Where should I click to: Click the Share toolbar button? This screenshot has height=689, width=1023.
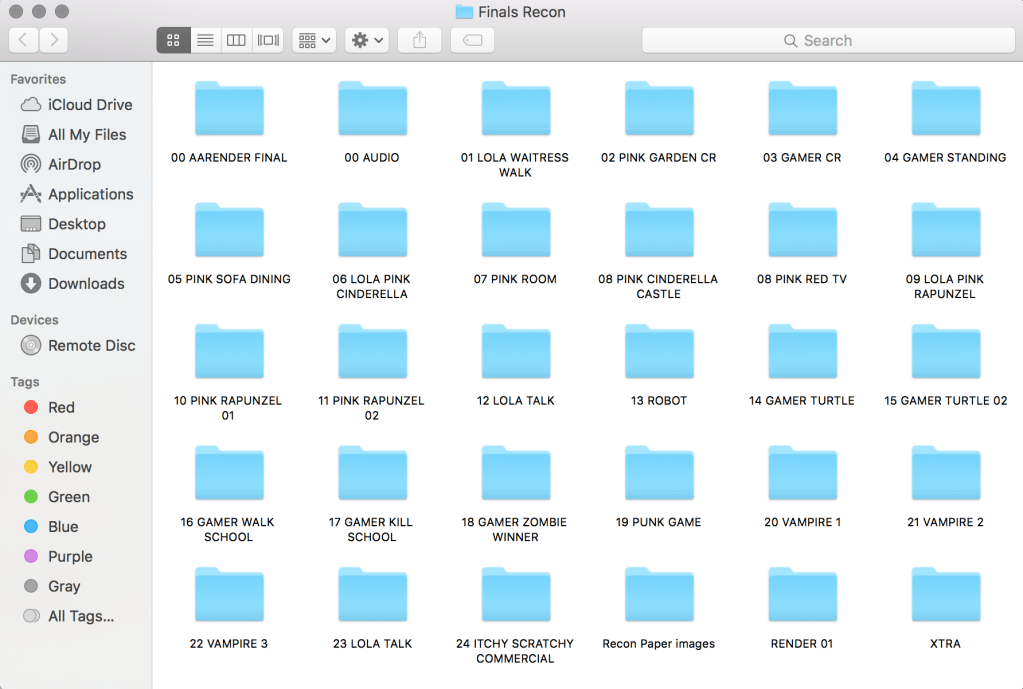420,40
